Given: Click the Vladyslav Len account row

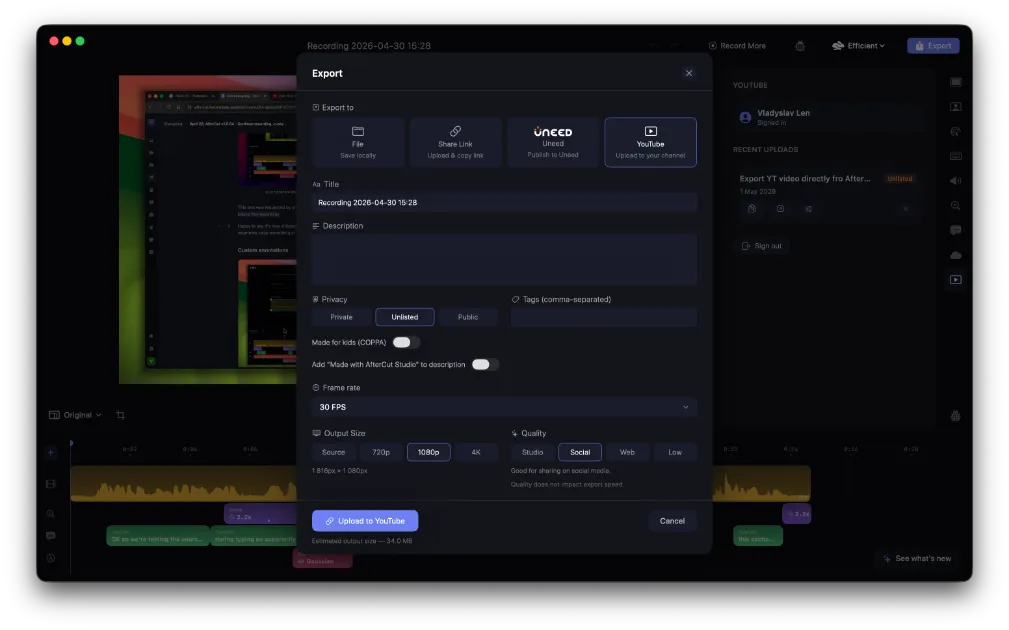Looking at the screenshot, I should (x=828, y=117).
